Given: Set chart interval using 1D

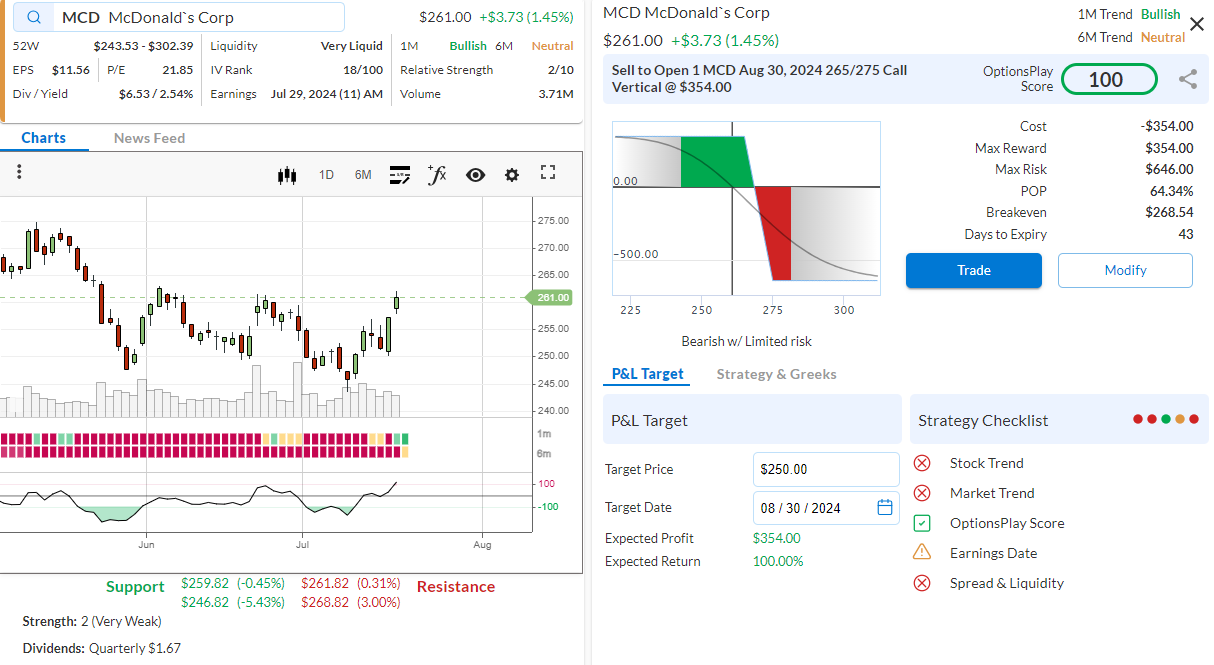Looking at the screenshot, I should point(326,175).
